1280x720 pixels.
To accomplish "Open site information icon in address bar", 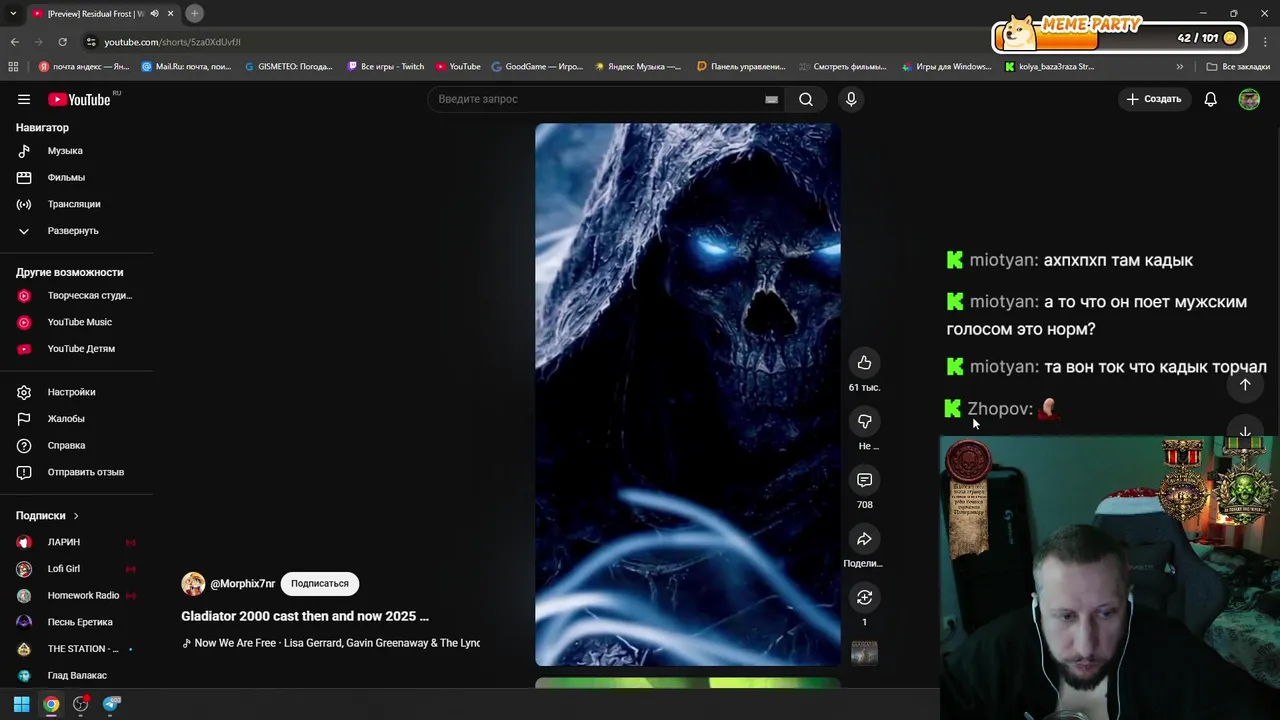I will pyautogui.click(x=91, y=42).
